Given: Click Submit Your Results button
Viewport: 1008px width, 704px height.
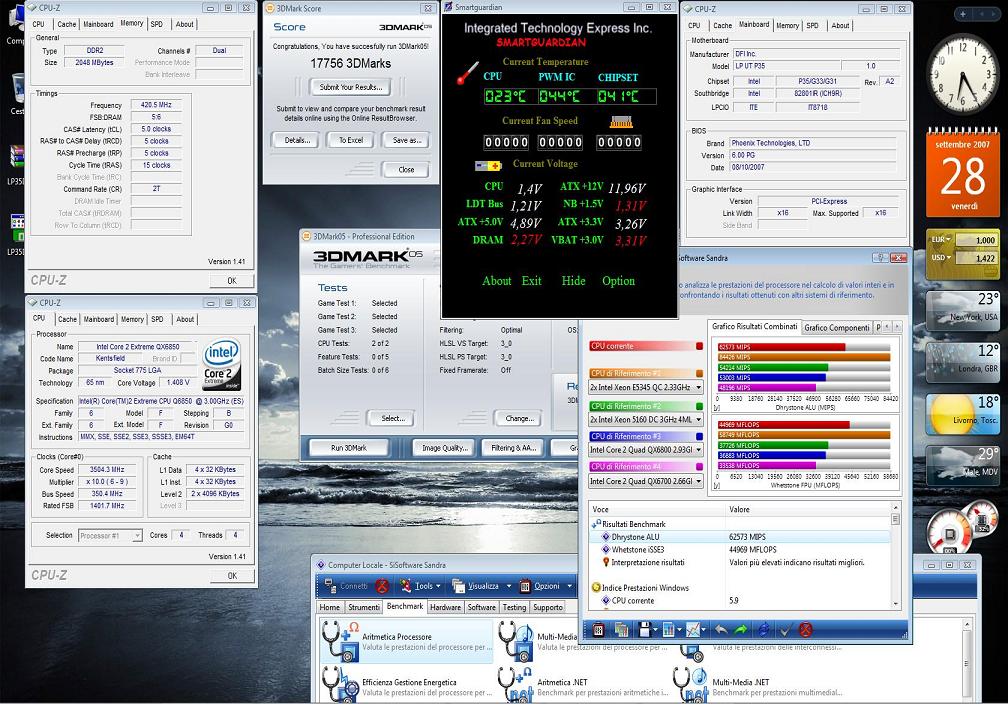Looking at the screenshot, I should [x=351, y=87].
